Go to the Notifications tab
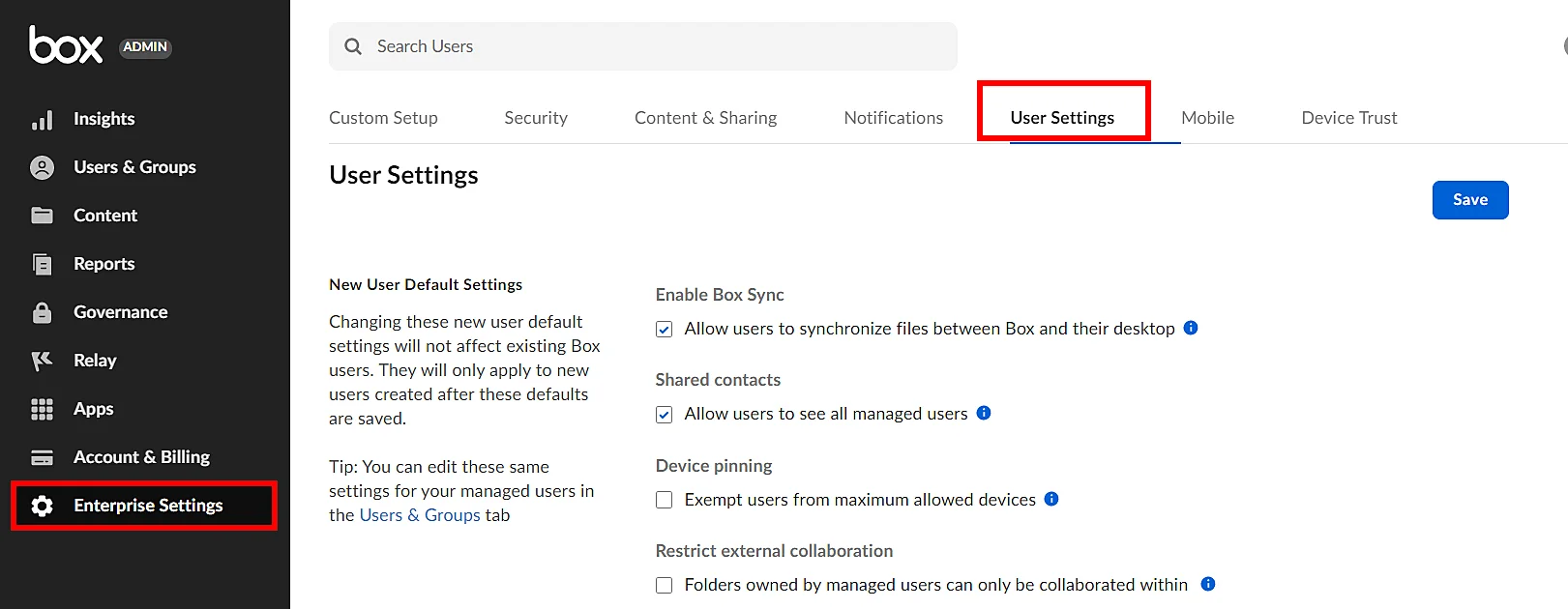This screenshot has width=1568, height=609. point(894,118)
